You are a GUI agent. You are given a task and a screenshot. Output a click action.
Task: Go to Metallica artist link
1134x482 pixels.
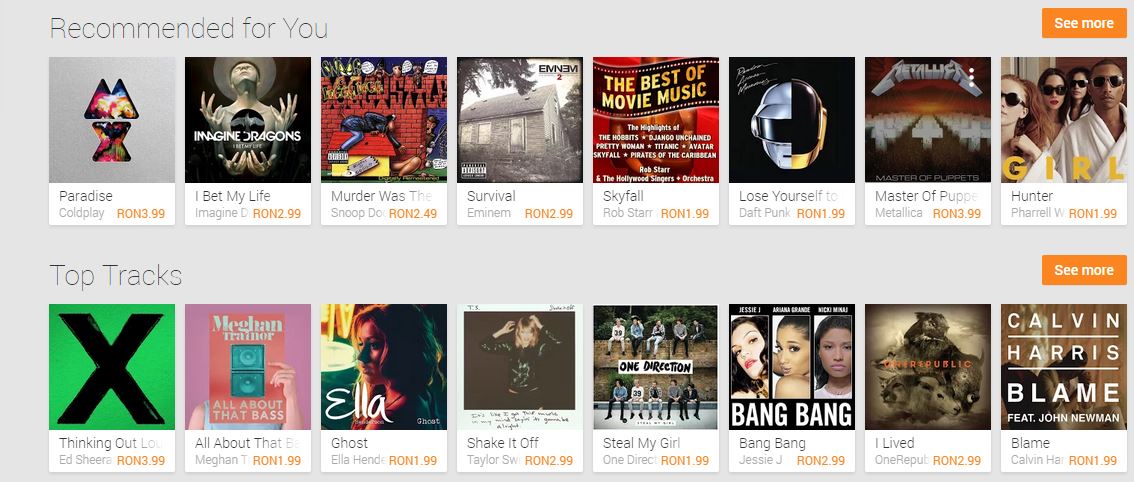(899, 213)
